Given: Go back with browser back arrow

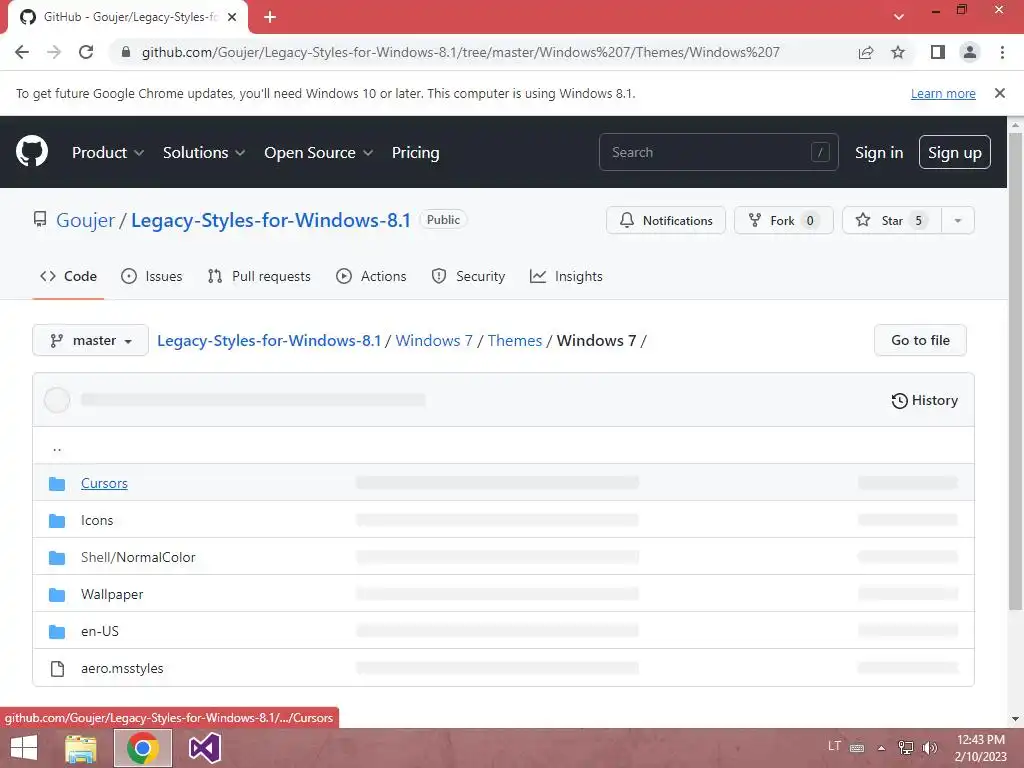Looking at the screenshot, I should pyautogui.click(x=22, y=52).
